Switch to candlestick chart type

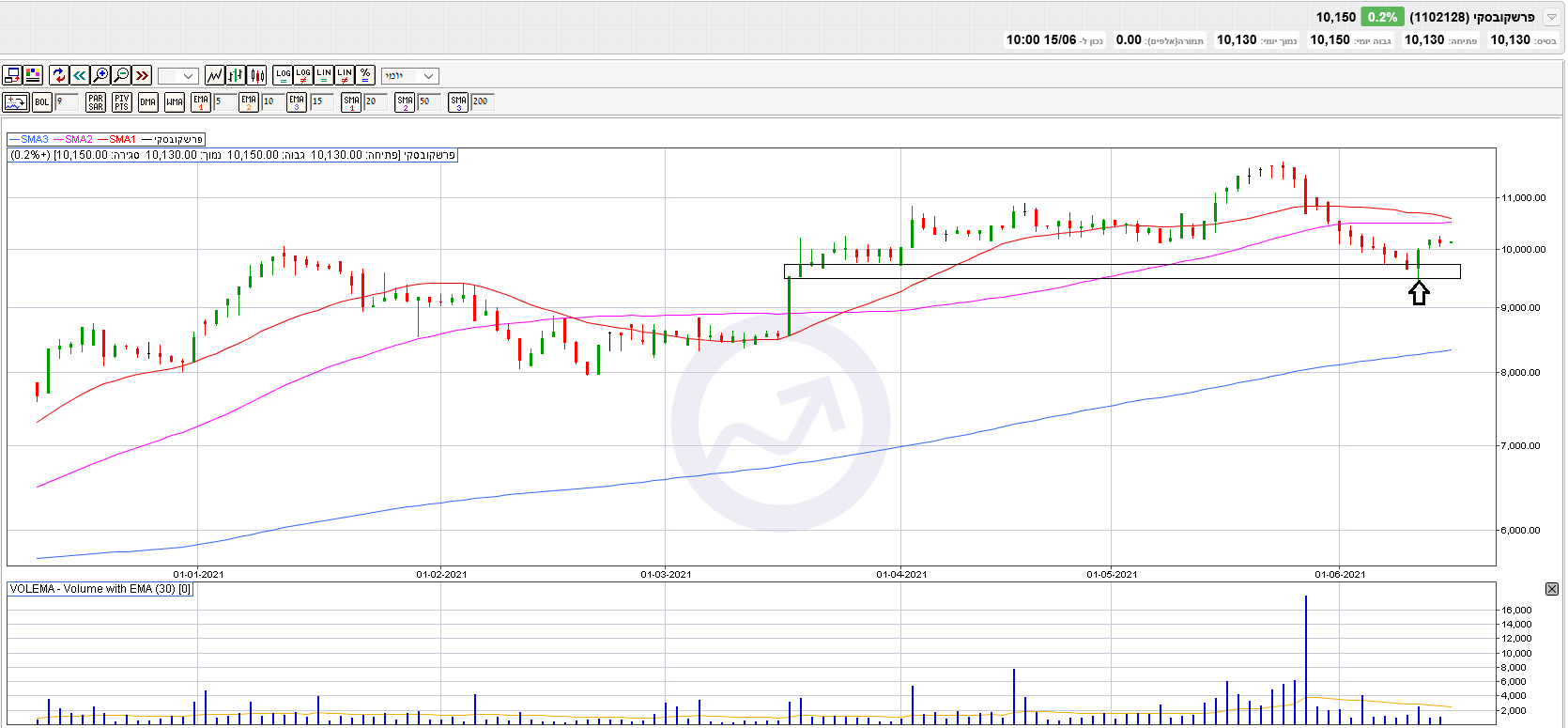pyautogui.click(x=256, y=75)
